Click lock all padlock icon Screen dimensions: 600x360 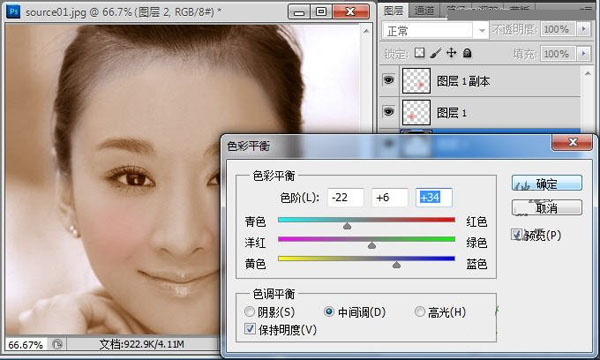click(467, 53)
